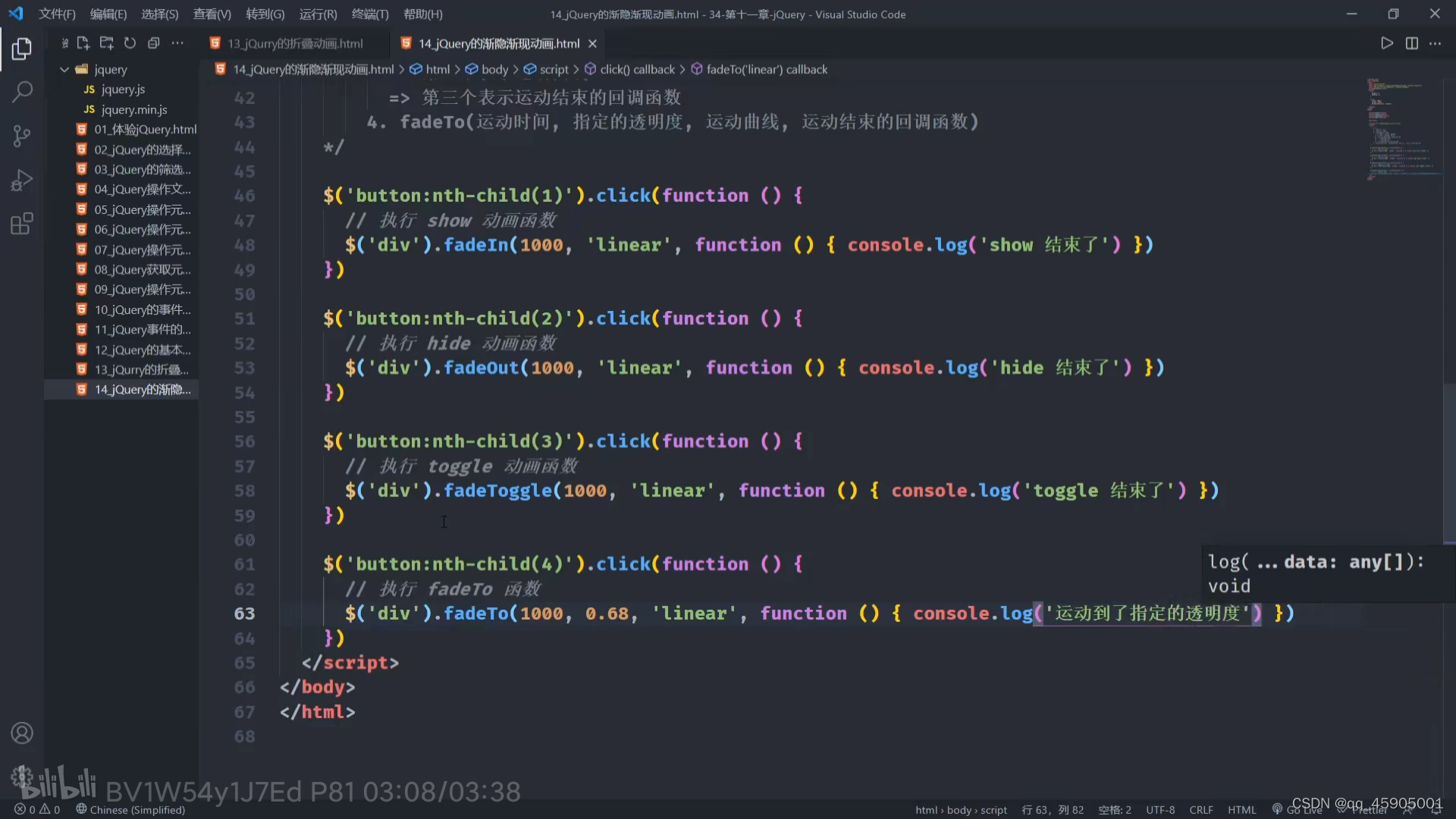Open the Source Control view
Image resolution: width=1456 pixels, height=819 pixels.
tap(22, 136)
